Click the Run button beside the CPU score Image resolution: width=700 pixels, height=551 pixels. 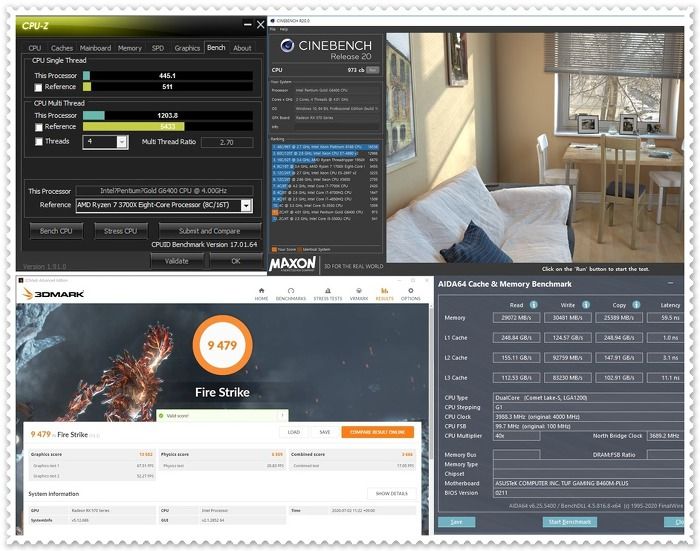click(x=372, y=70)
